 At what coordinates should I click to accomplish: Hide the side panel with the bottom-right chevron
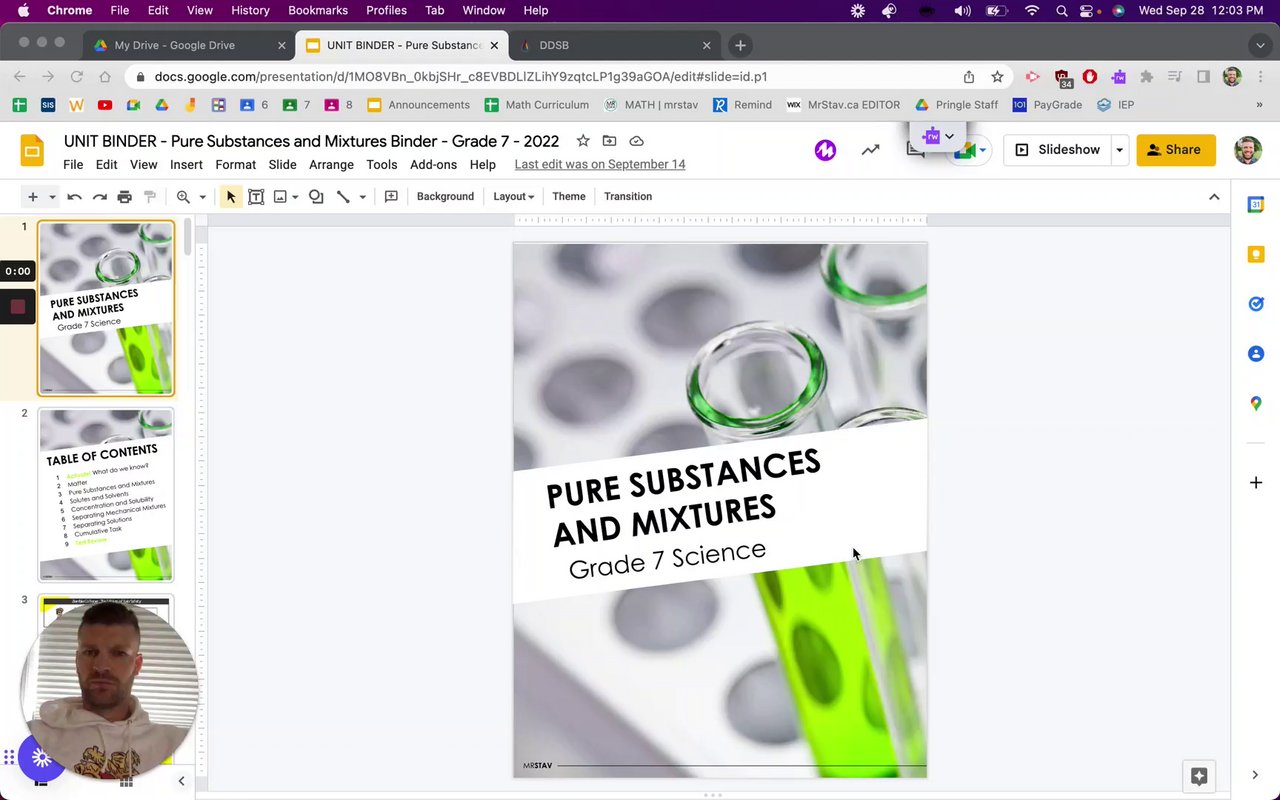1256,775
